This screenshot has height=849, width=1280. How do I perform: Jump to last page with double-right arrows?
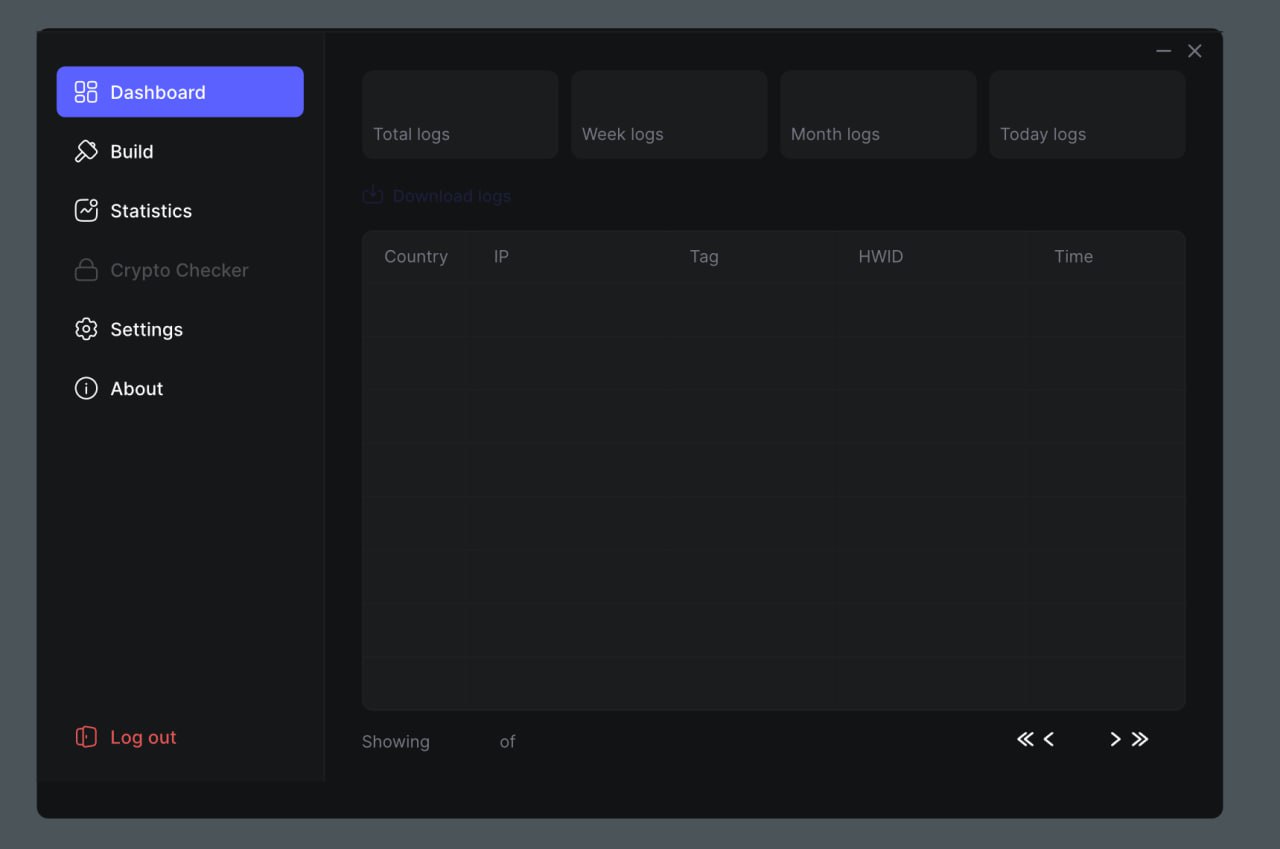(x=1140, y=739)
